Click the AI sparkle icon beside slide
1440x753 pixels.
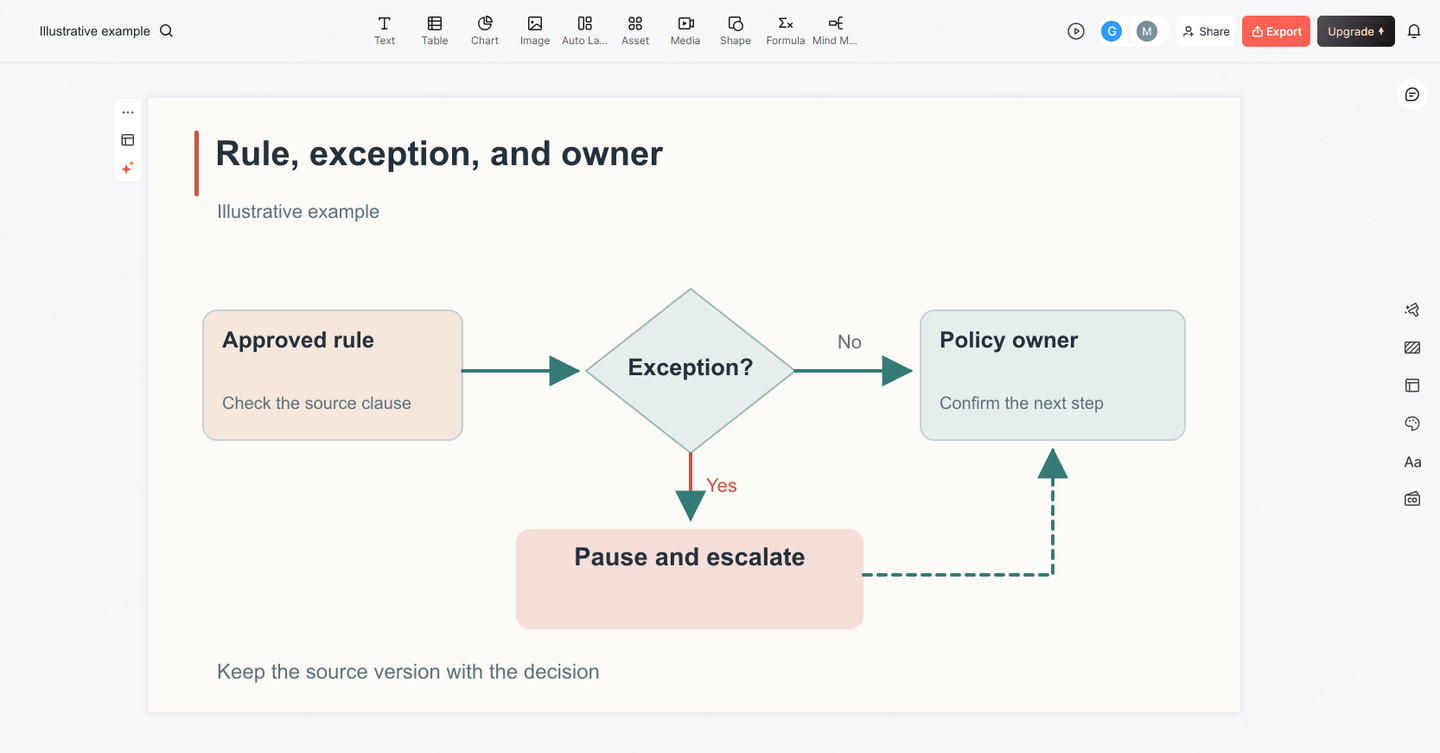(128, 168)
